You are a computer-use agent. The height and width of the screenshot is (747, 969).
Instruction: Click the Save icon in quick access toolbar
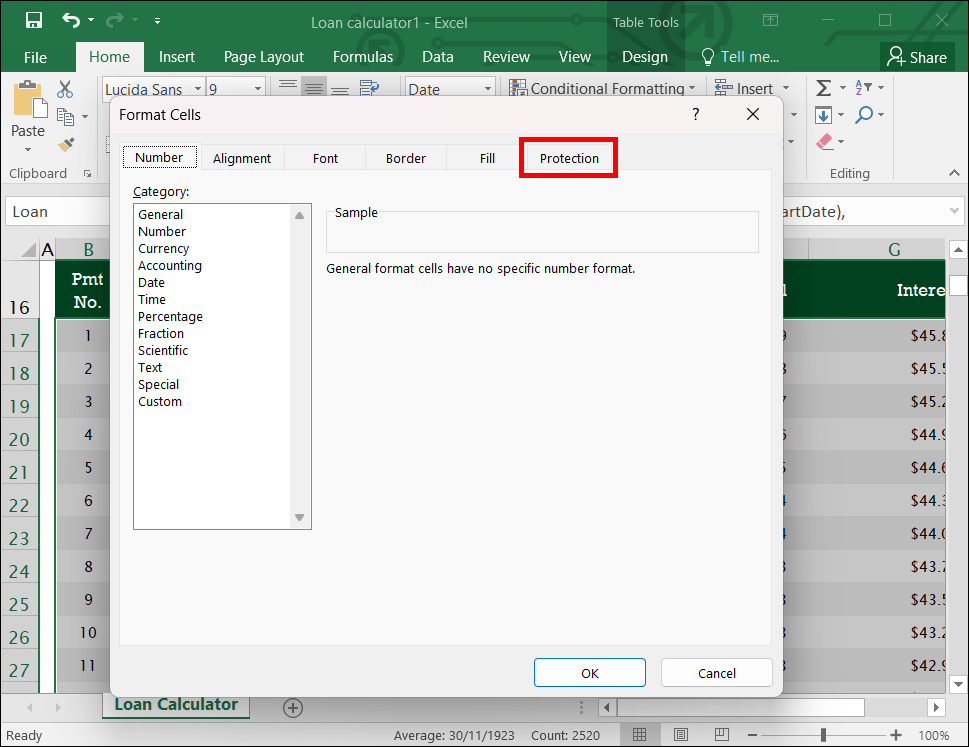[x=33, y=20]
